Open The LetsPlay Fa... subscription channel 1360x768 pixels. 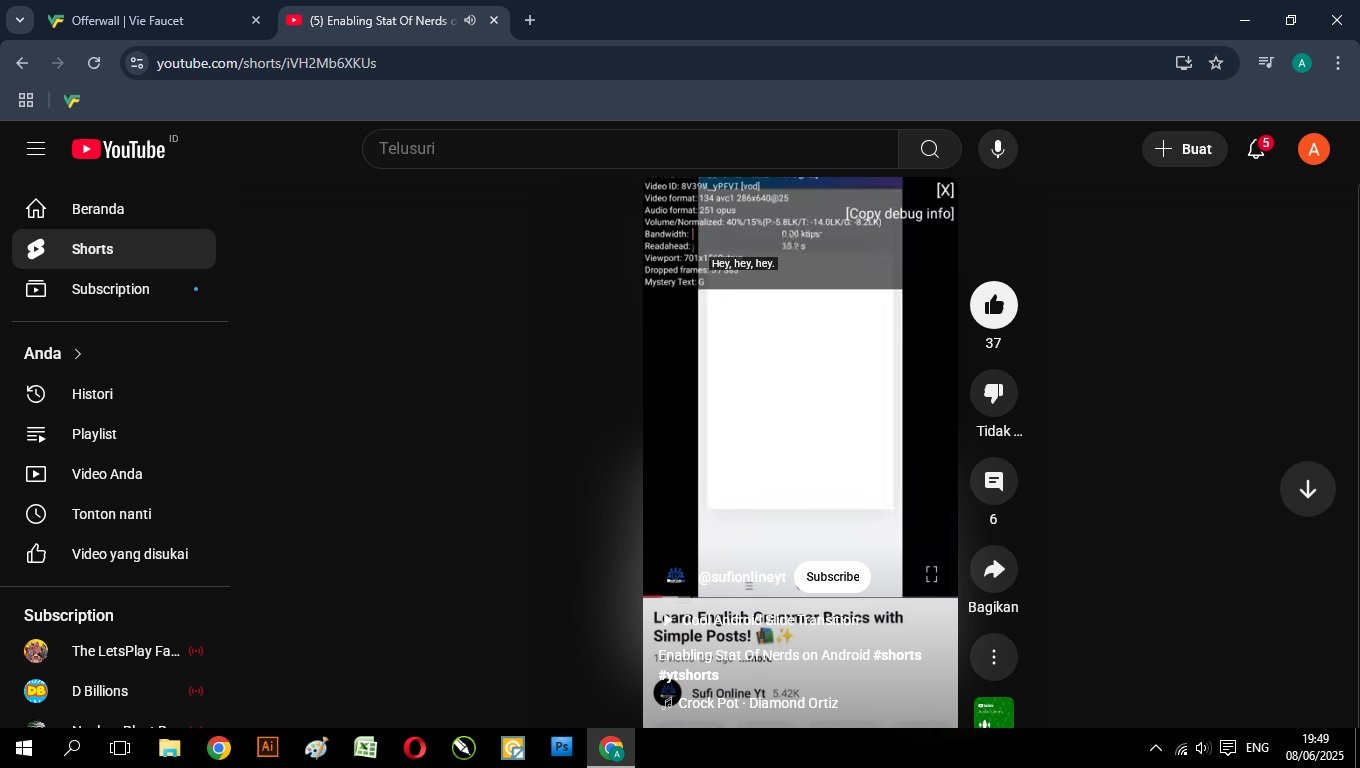coord(114,651)
